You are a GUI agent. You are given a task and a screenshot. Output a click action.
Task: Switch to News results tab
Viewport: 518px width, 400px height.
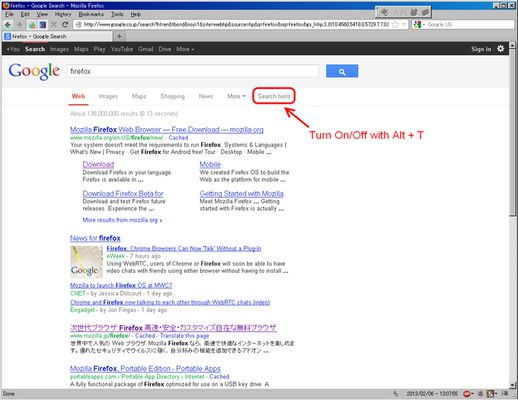tap(206, 96)
